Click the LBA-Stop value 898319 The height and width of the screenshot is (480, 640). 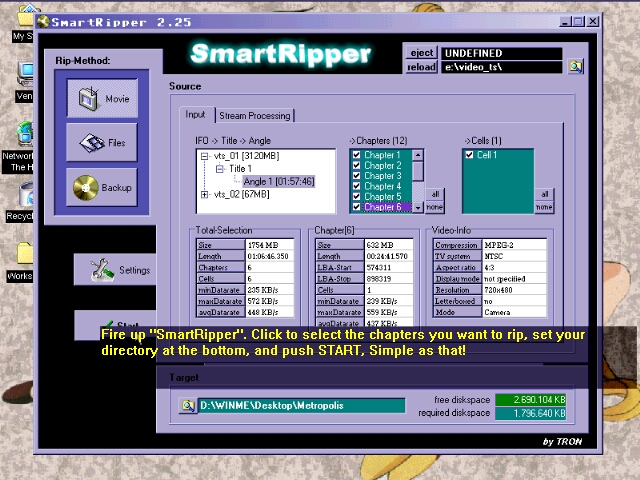[x=389, y=279]
